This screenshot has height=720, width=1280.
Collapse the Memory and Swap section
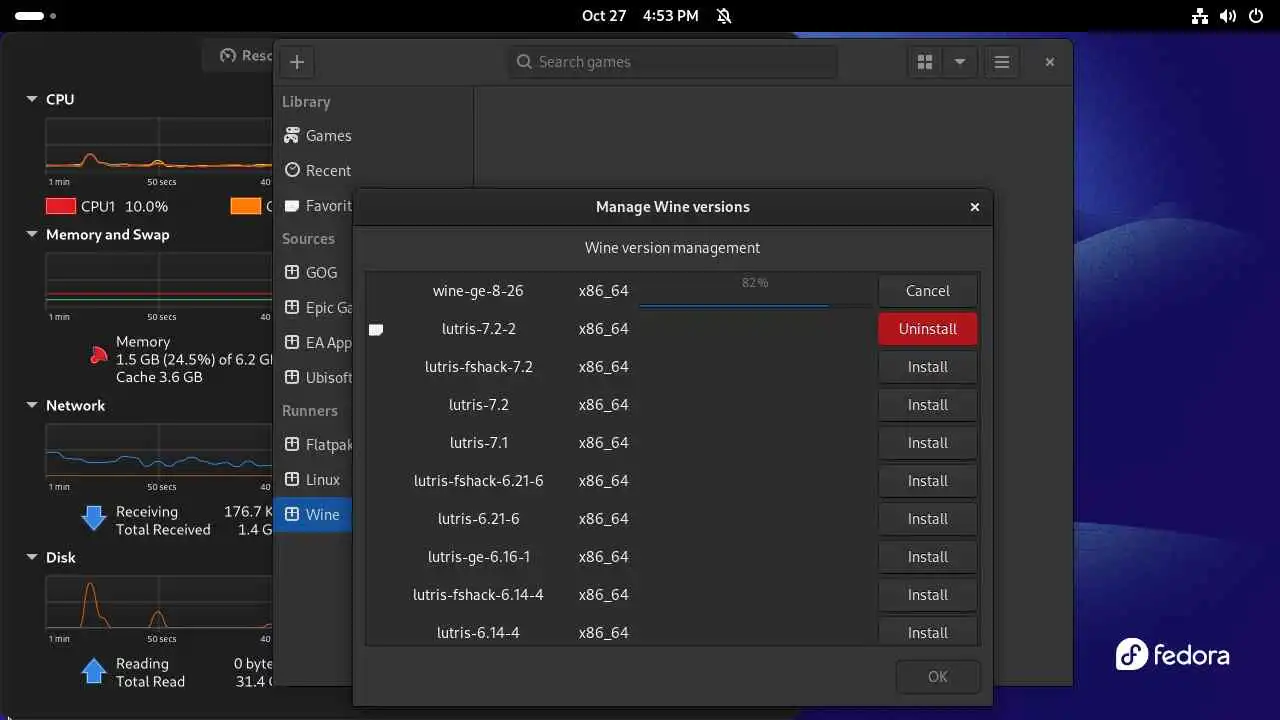[31, 235]
